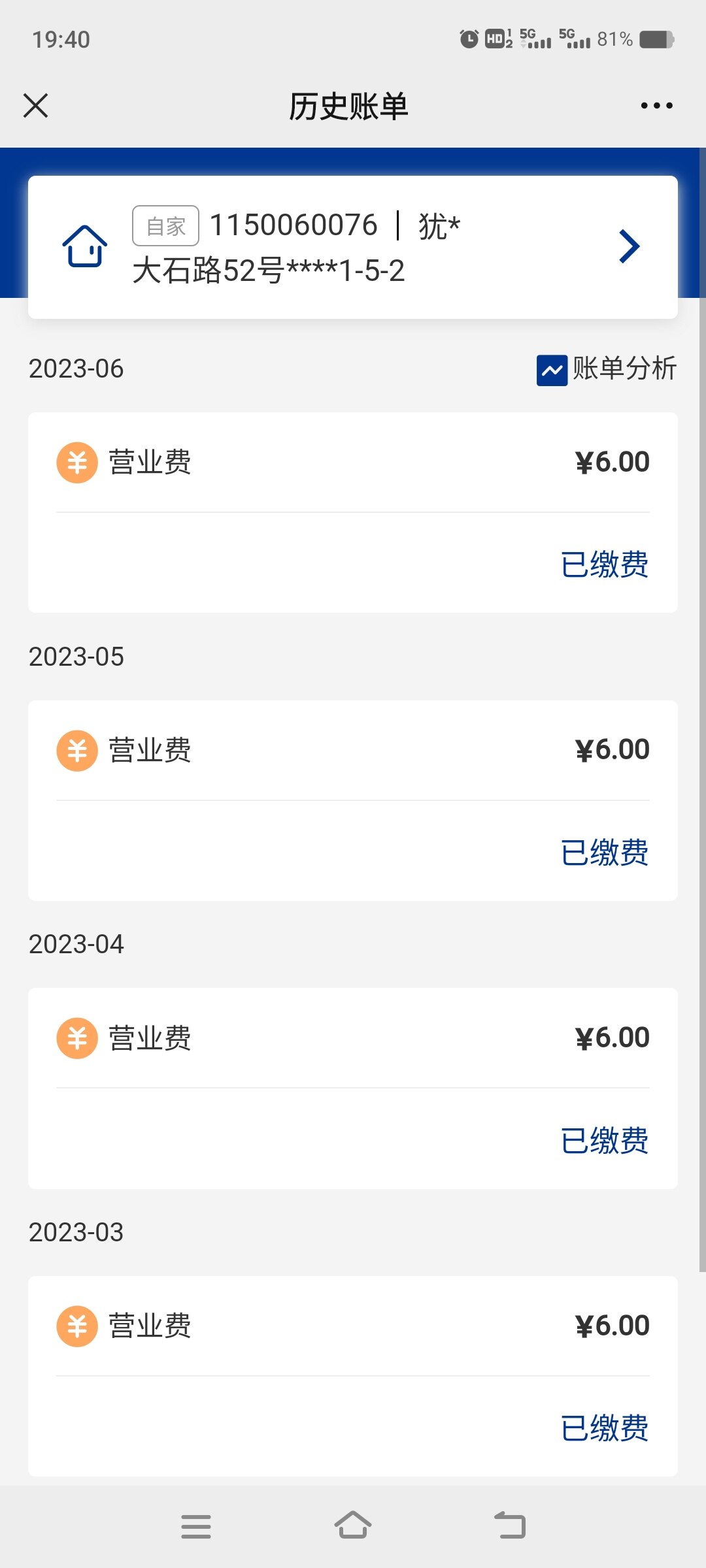Image resolution: width=706 pixels, height=1568 pixels.
Task: Open 账单分析 bill analysis chart icon
Action: click(x=552, y=370)
